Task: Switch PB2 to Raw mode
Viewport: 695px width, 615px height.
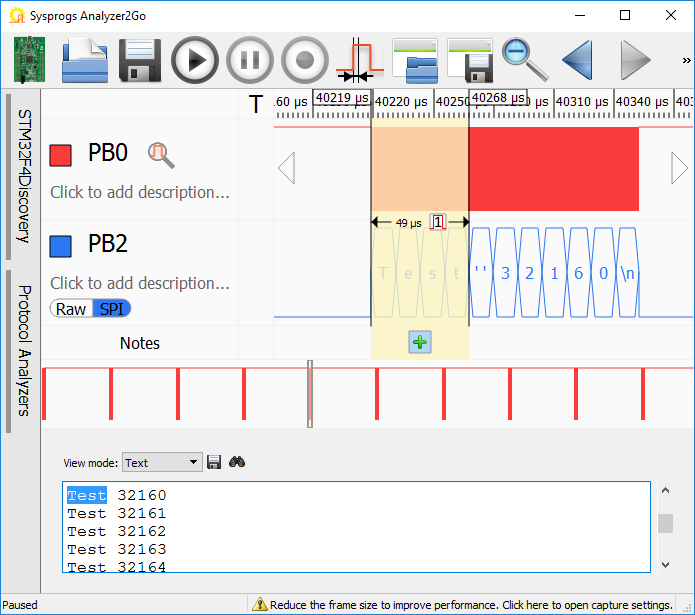Action: pos(71,309)
